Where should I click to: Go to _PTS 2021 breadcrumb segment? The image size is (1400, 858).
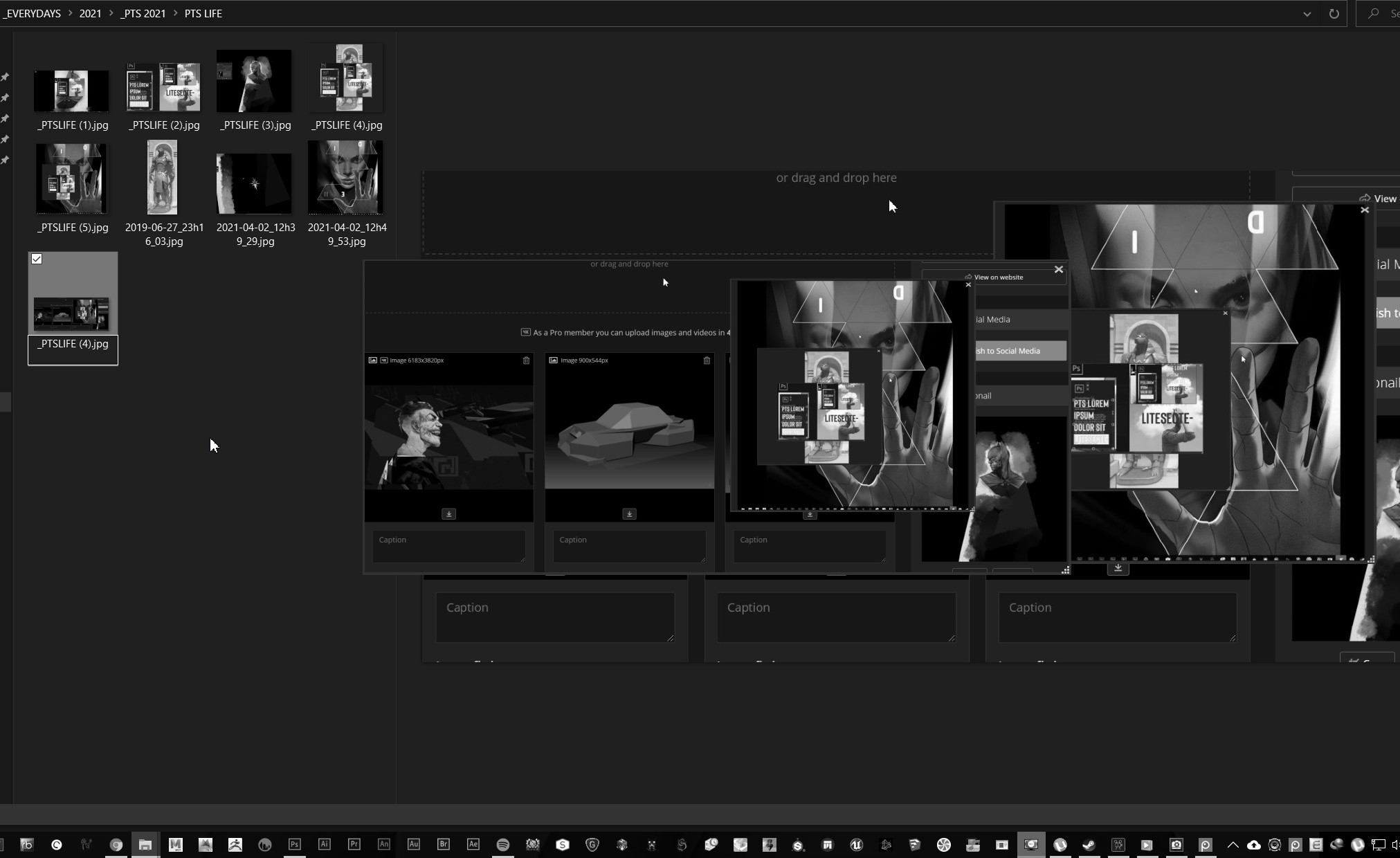[143, 13]
